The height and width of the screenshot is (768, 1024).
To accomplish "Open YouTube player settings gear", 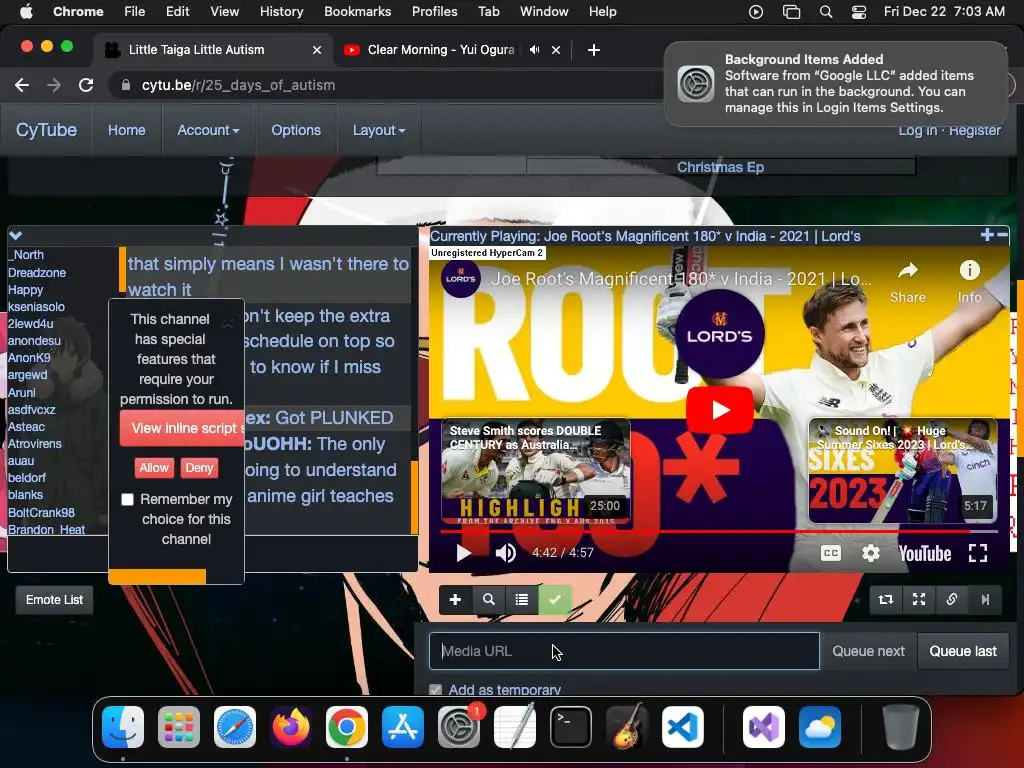I will pyautogui.click(x=871, y=553).
